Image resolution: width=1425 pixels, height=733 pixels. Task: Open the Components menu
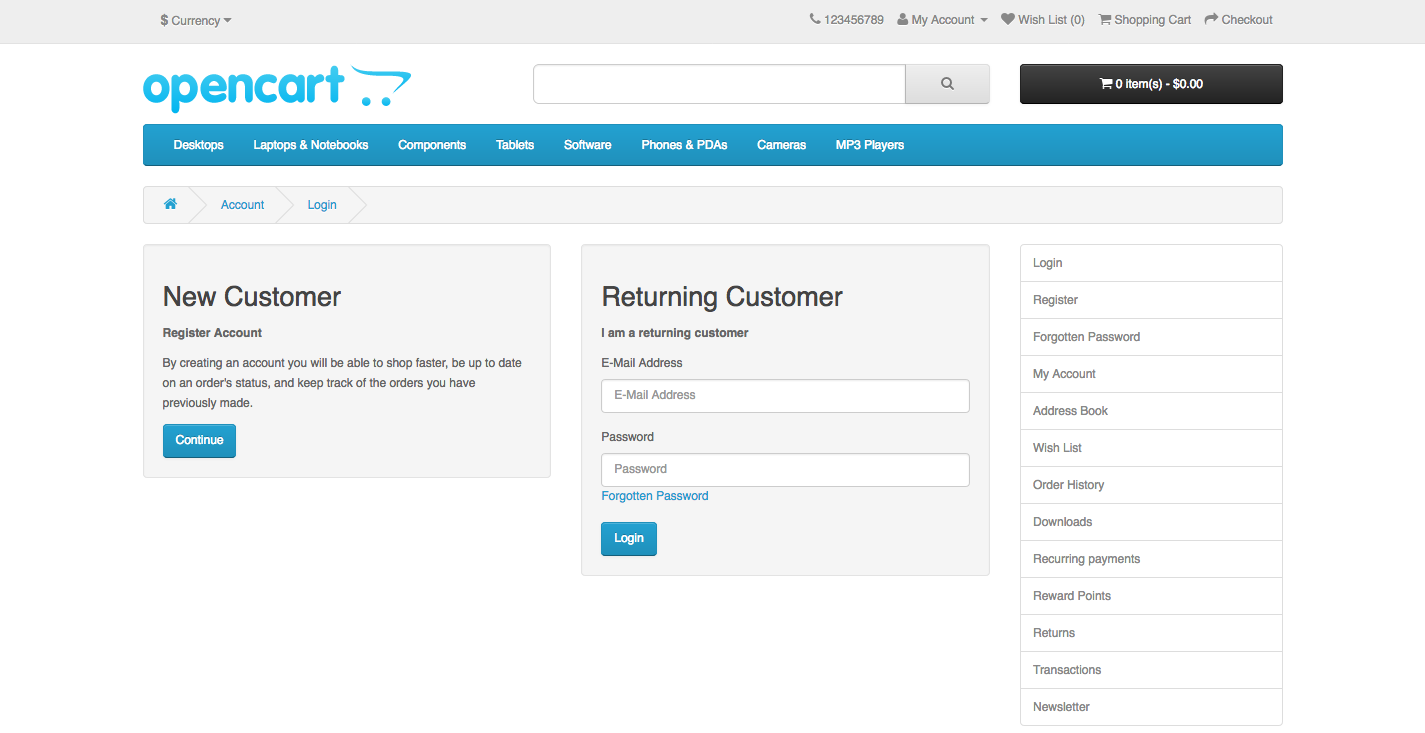432,145
